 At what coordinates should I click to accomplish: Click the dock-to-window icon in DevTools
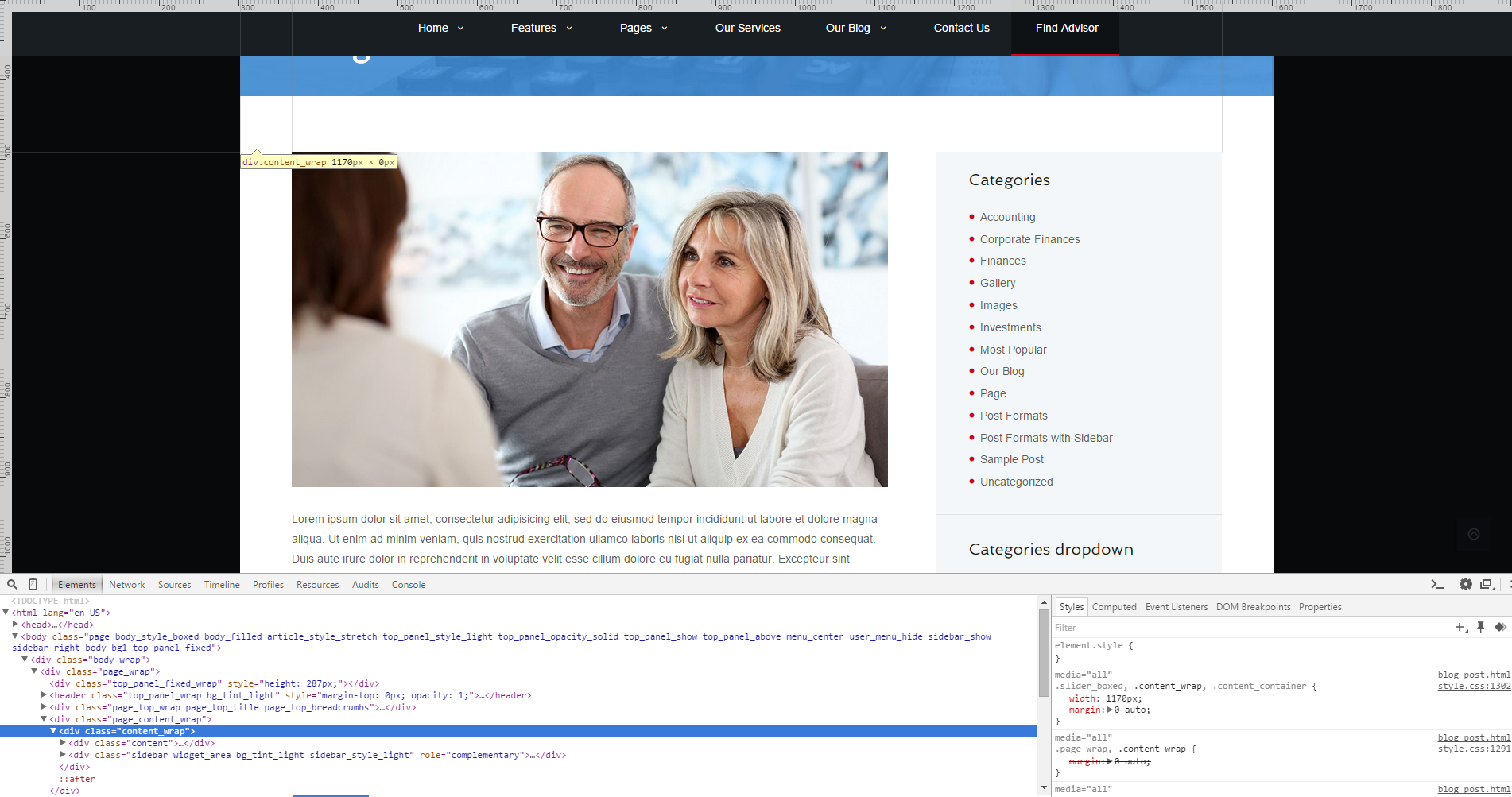pyautogui.click(x=1487, y=584)
